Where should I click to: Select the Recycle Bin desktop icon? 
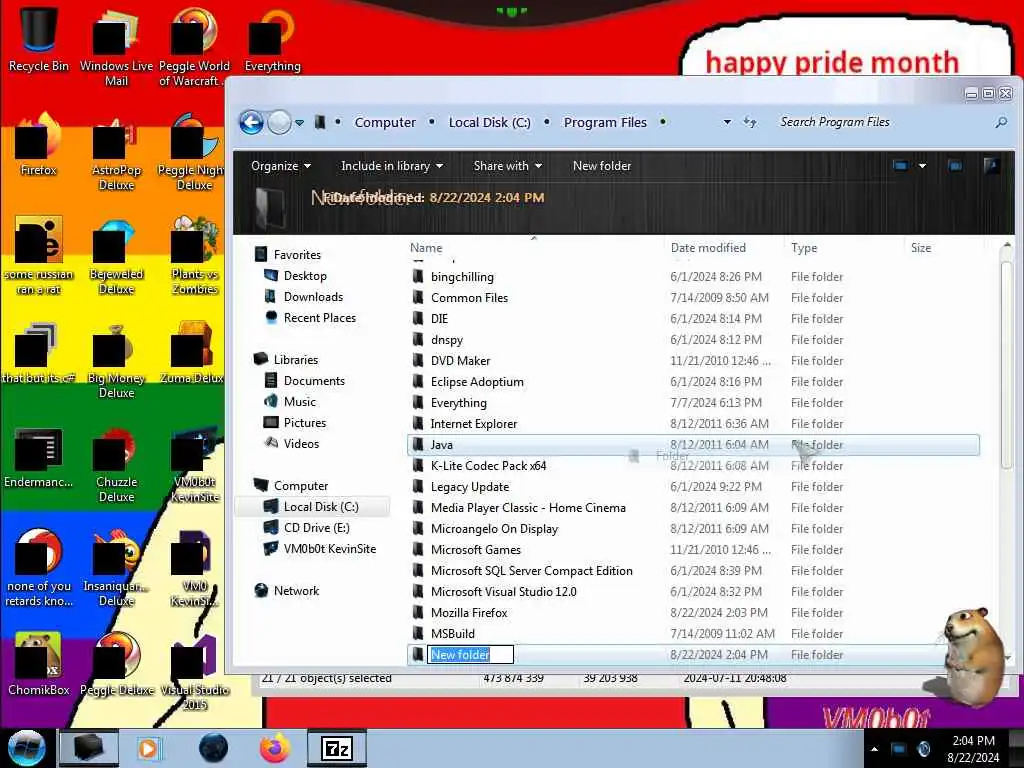click(x=39, y=39)
